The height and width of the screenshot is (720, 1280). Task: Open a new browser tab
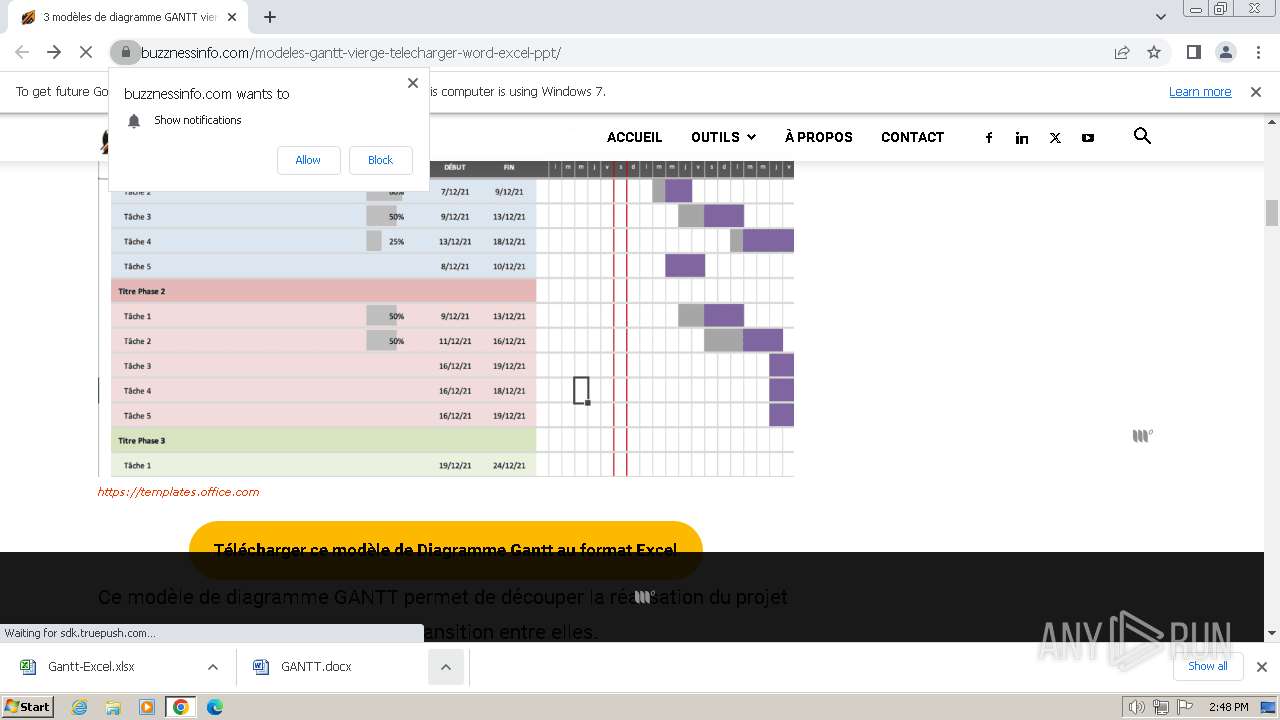(270, 17)
